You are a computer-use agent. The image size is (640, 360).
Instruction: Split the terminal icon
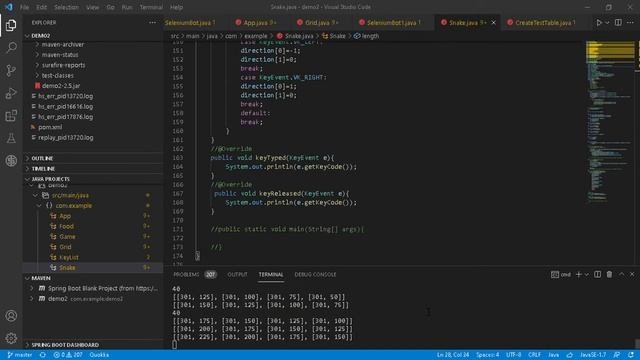coord(598,274)
